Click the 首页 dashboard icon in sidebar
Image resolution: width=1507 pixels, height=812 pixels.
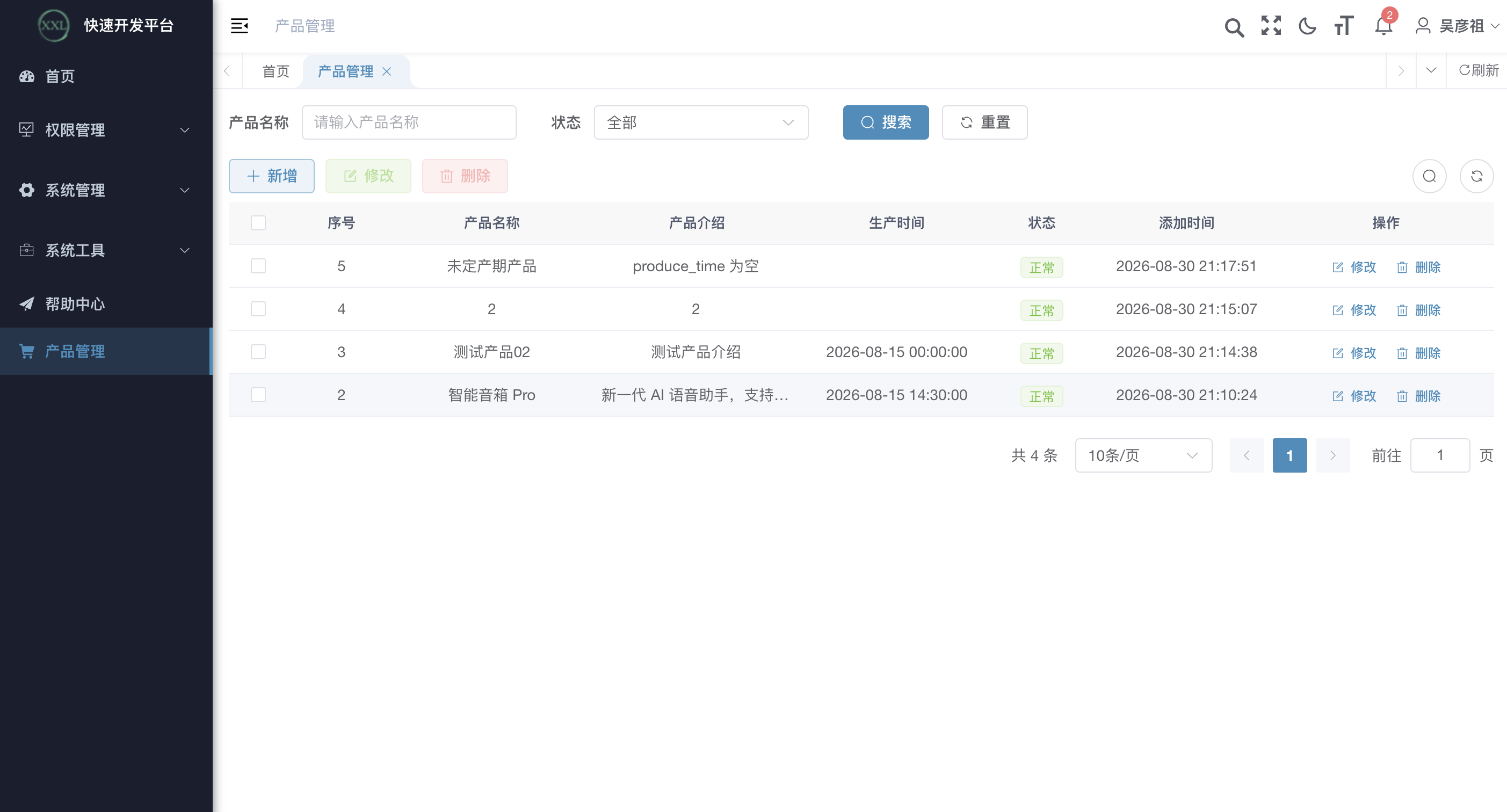click(27, 76)
